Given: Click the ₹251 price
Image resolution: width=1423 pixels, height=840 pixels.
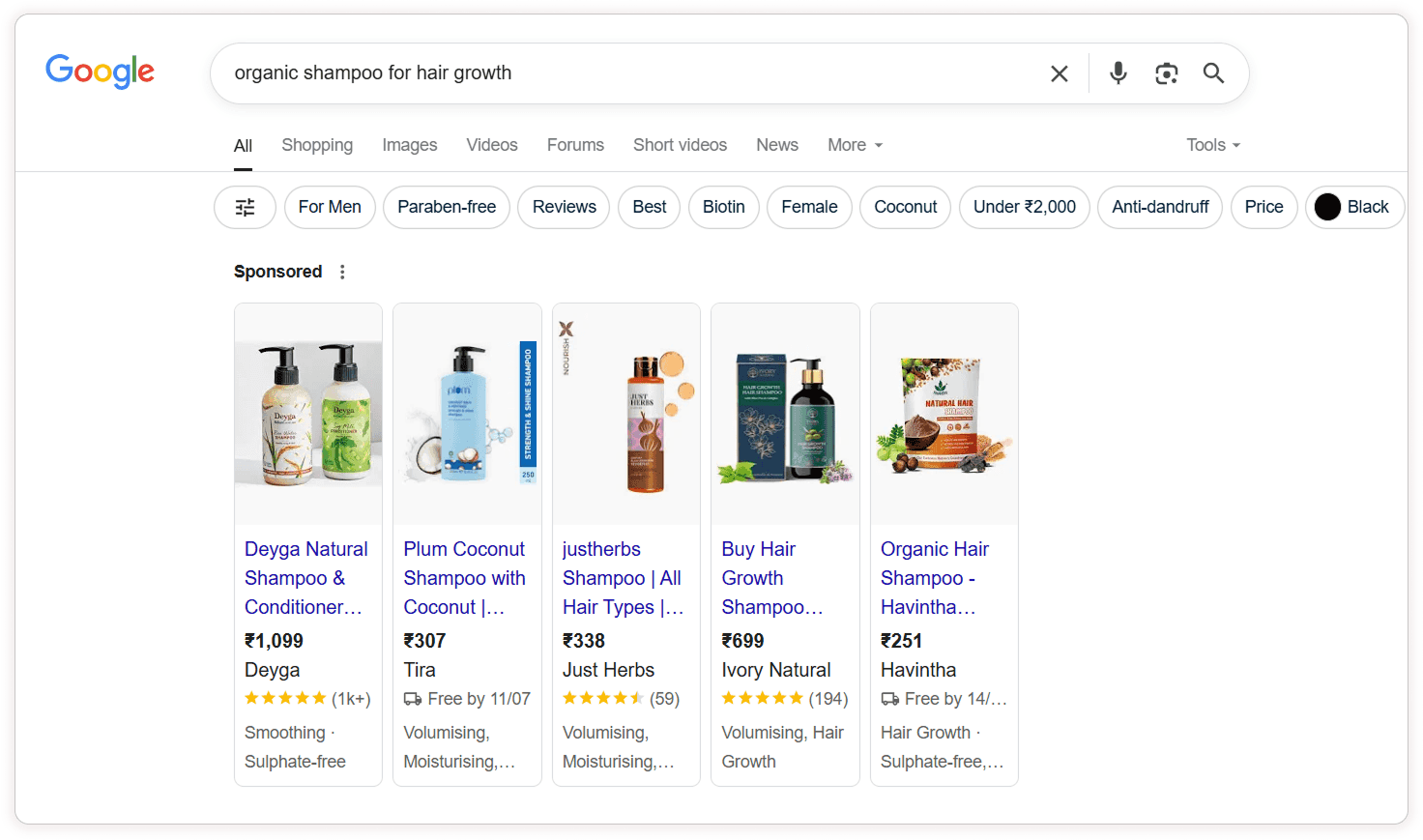Looking at the screenshot, I should coord(901,641).
